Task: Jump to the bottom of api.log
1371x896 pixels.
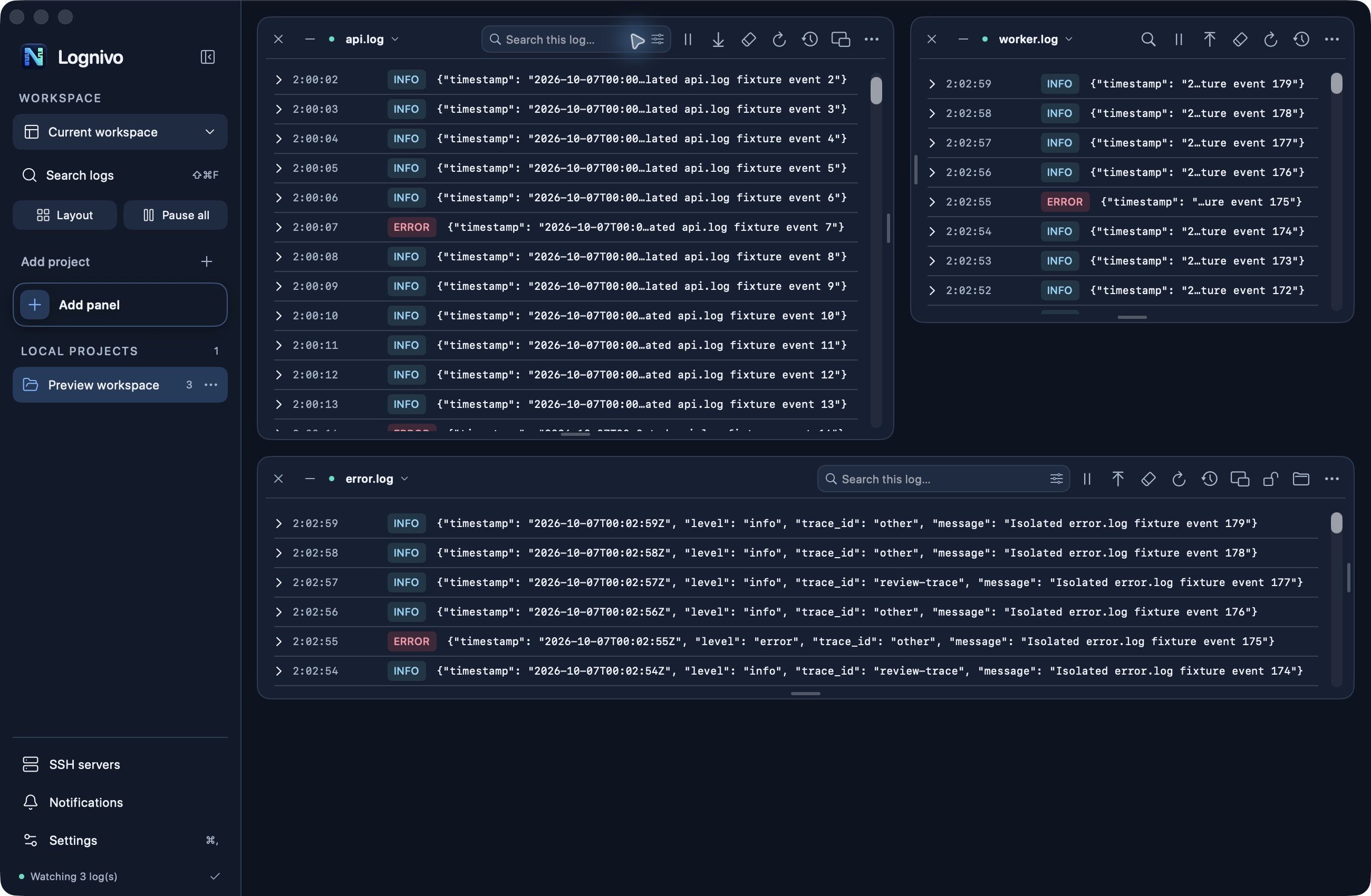Action: tap(718, 39)
